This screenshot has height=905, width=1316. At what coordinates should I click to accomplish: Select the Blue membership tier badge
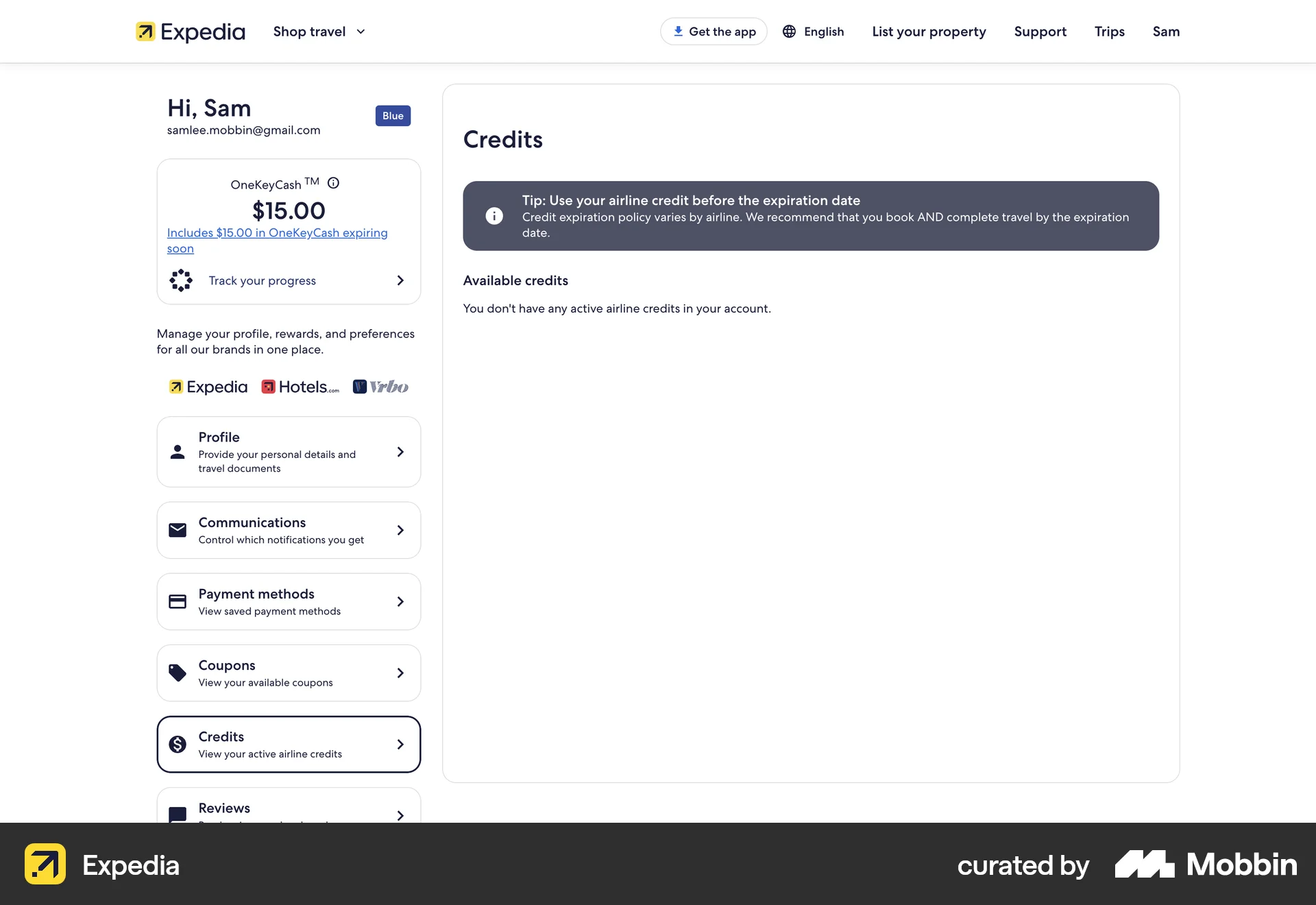coord(392,115)
